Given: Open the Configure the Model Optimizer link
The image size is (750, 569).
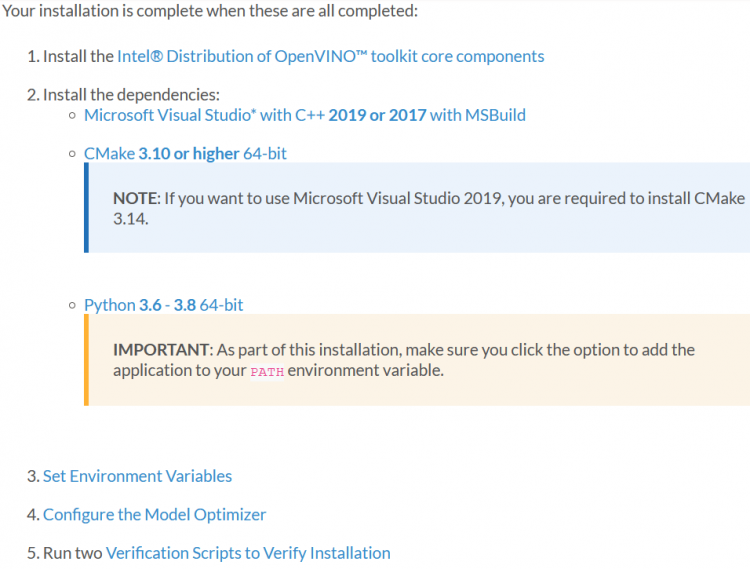Looking at the screenshot, I should (154, 514).
